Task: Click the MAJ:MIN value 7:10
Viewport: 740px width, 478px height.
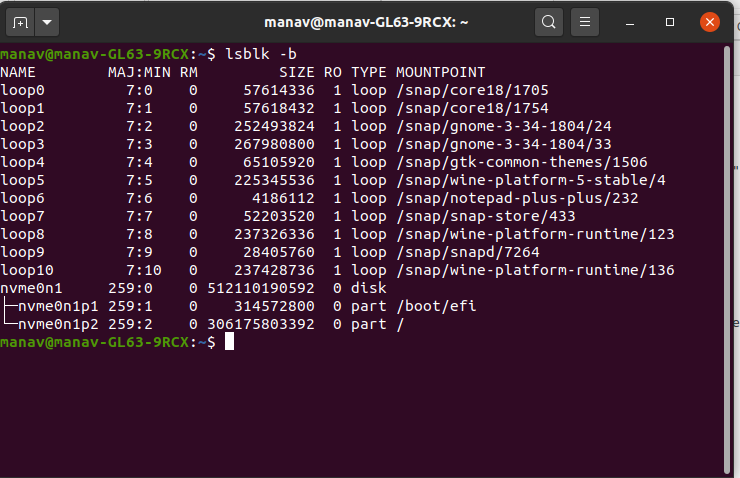Action: click(144, 270)
